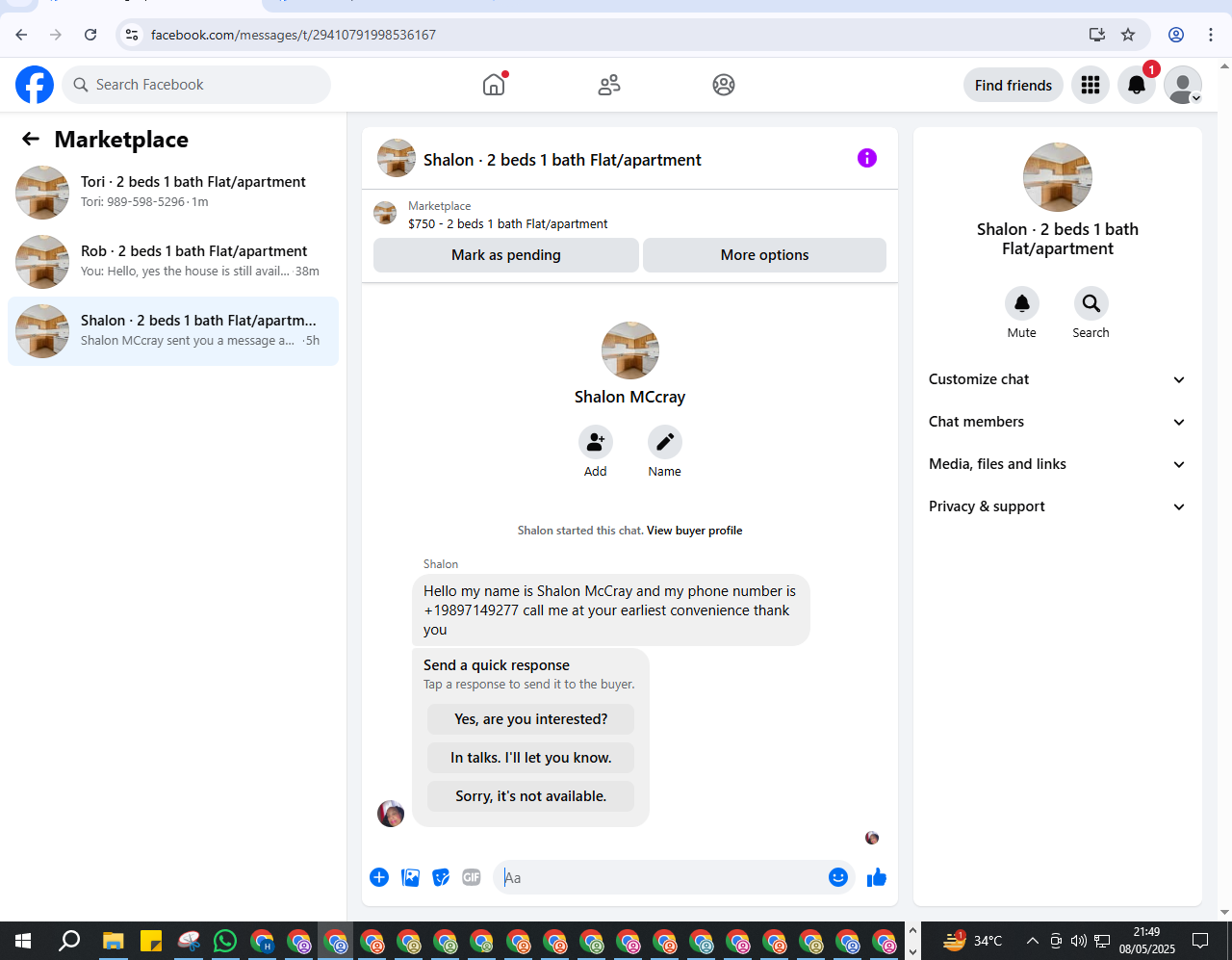Expand Media, files and links section
Screen dimensions: 1232x960
[1057, 464]
